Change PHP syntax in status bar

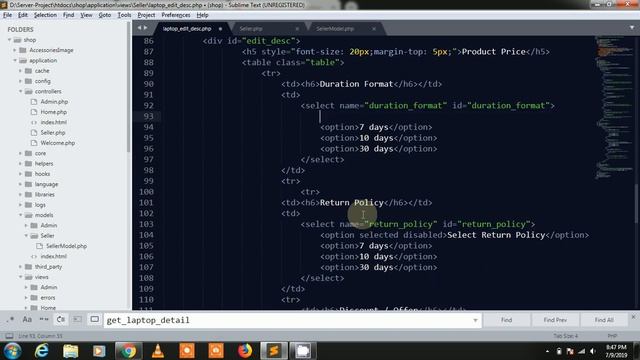612,336
